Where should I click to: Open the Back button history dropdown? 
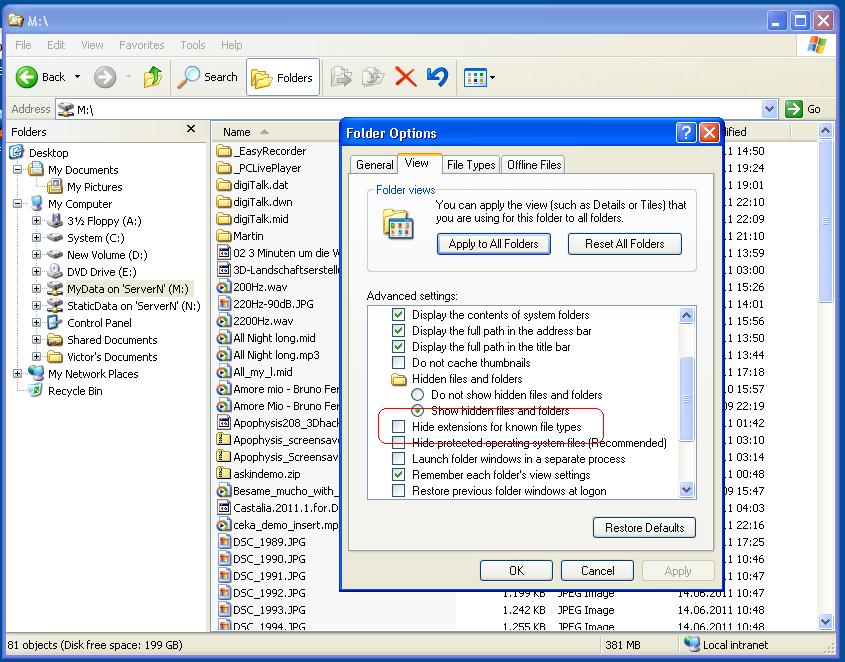(x=77, y=77)
